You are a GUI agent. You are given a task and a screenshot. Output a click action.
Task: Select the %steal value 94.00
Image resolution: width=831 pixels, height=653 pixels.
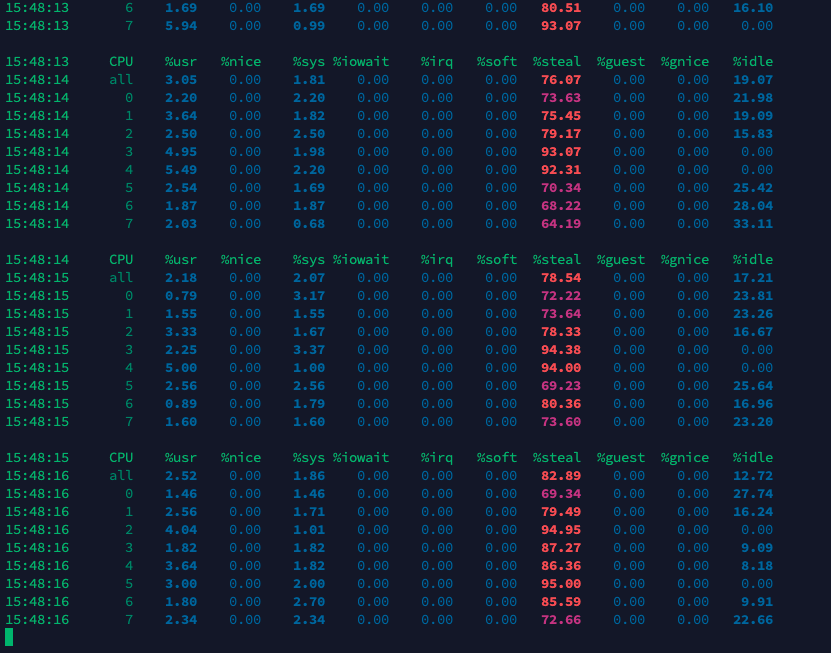click(561, 368)
